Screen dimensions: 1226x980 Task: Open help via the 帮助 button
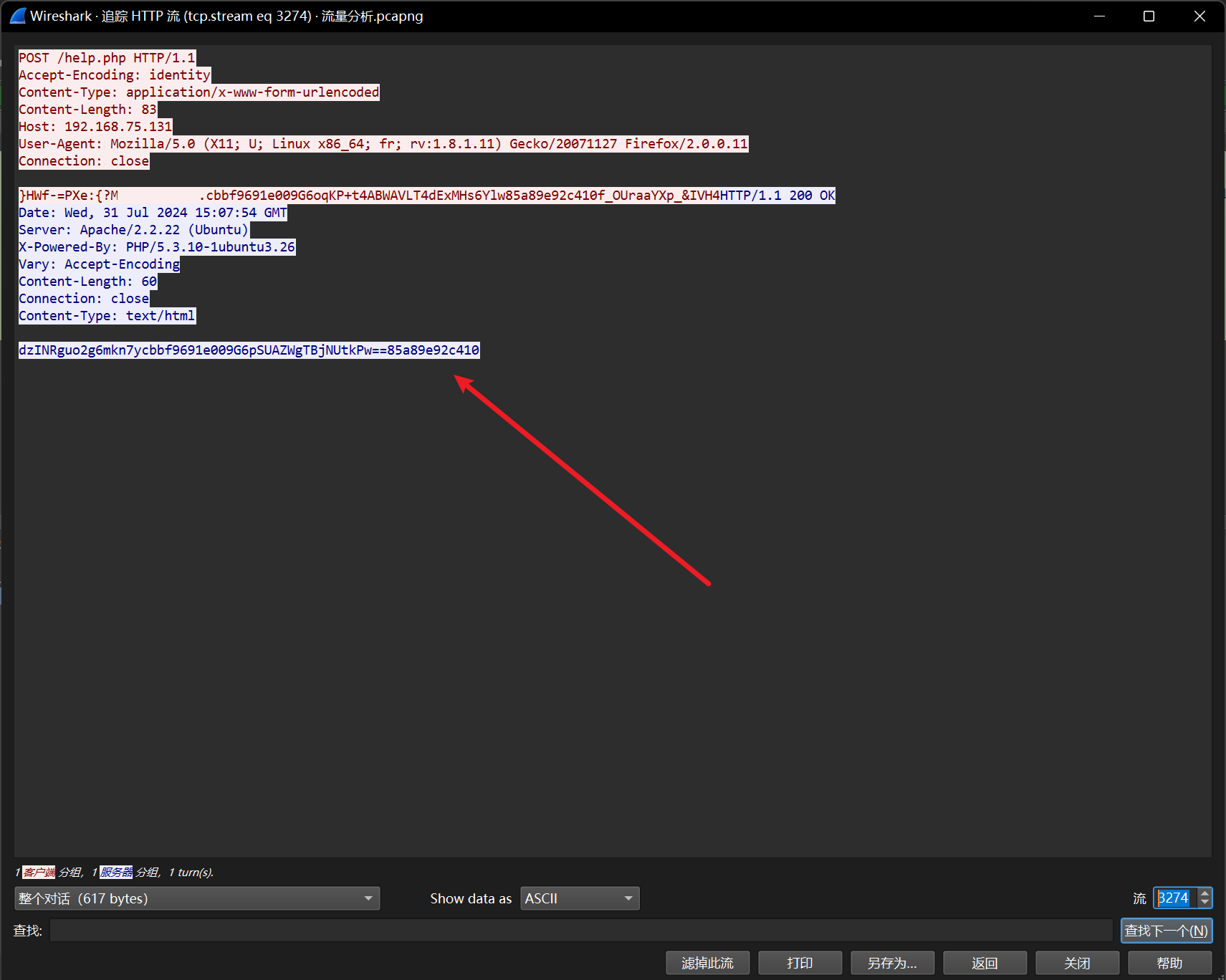(1169, 963)
